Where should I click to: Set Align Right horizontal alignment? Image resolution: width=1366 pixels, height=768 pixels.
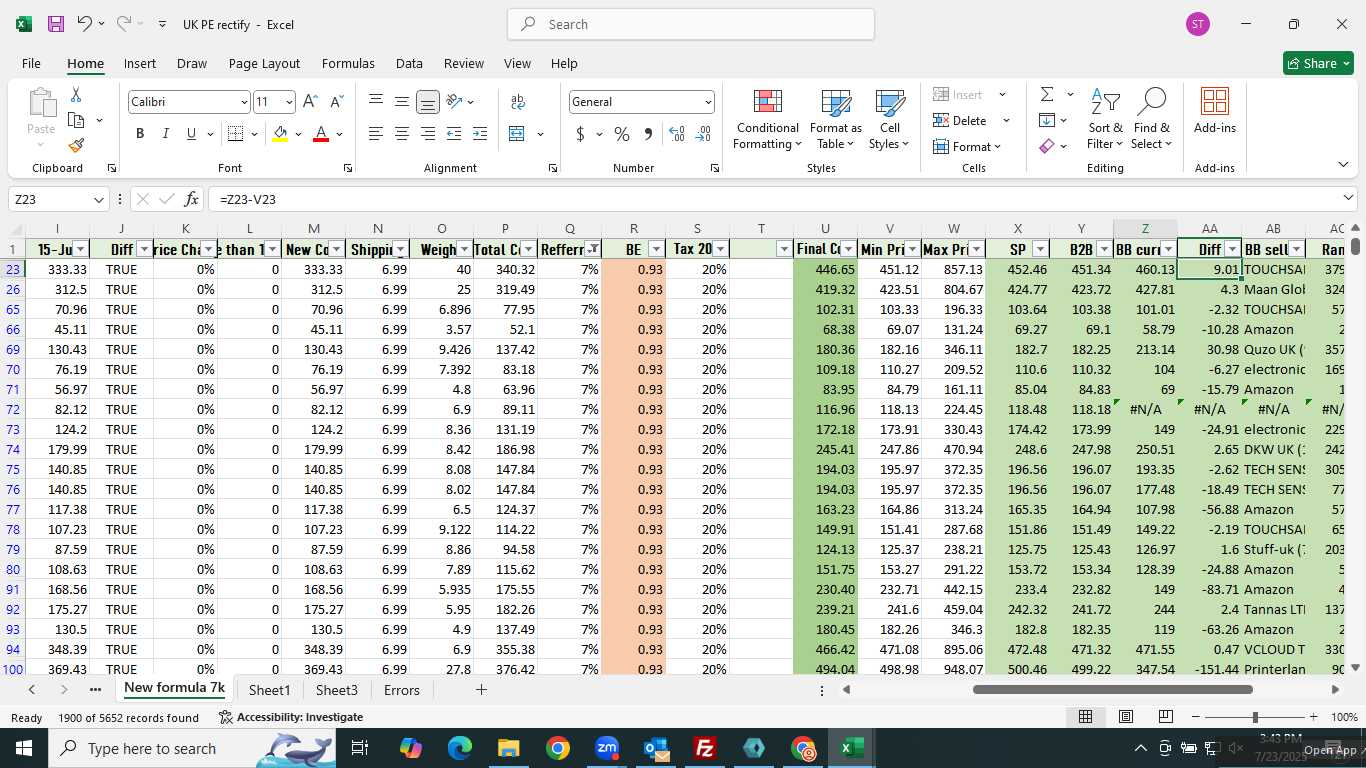[428, 133]
